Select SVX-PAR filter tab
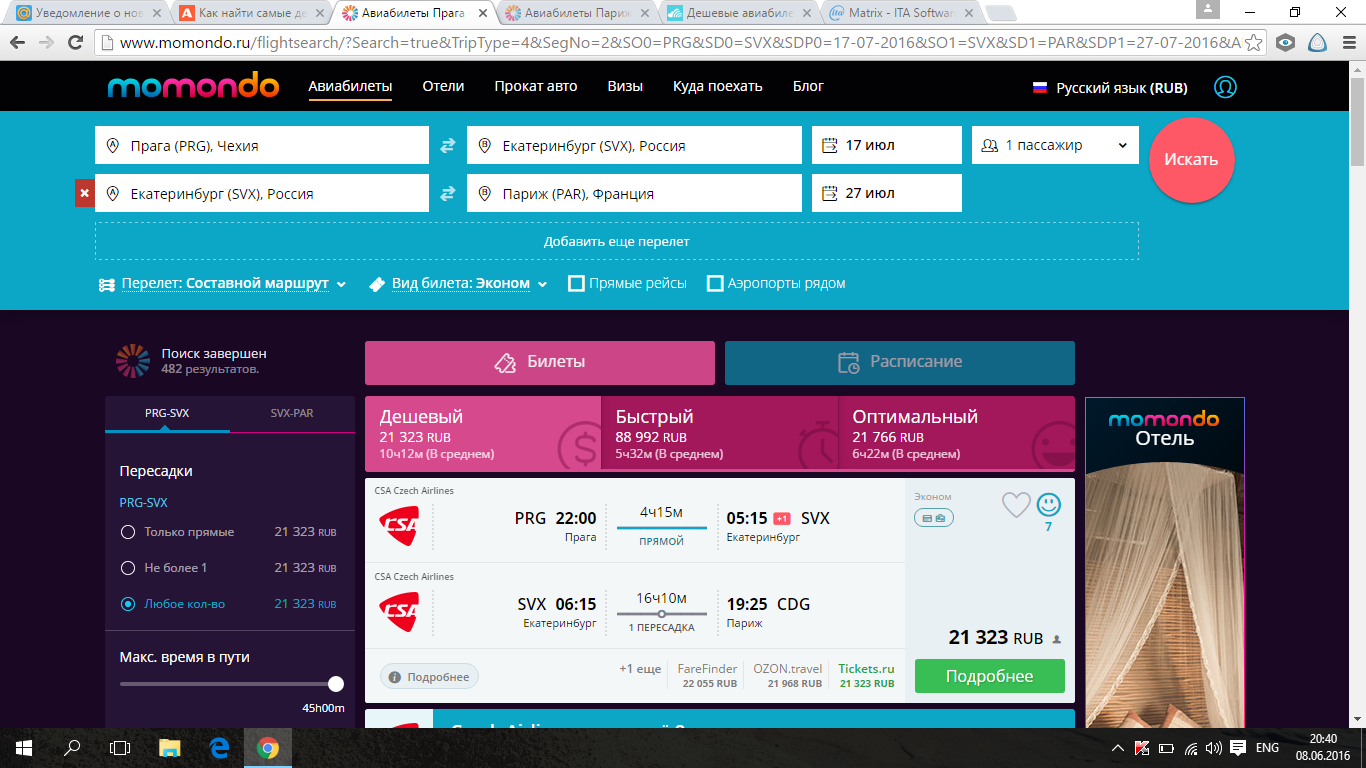The width and height of the screenshot is (1366, 768). 292,413
